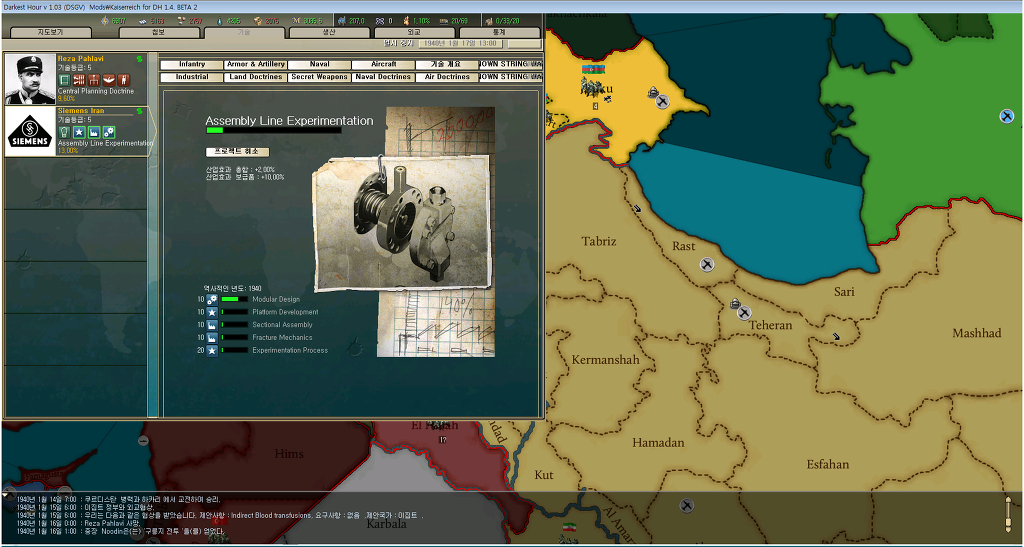Click the lightbulb specialty icon of Siemens Iran
The height and width of the screenshot is (547, 1024).
64,133
